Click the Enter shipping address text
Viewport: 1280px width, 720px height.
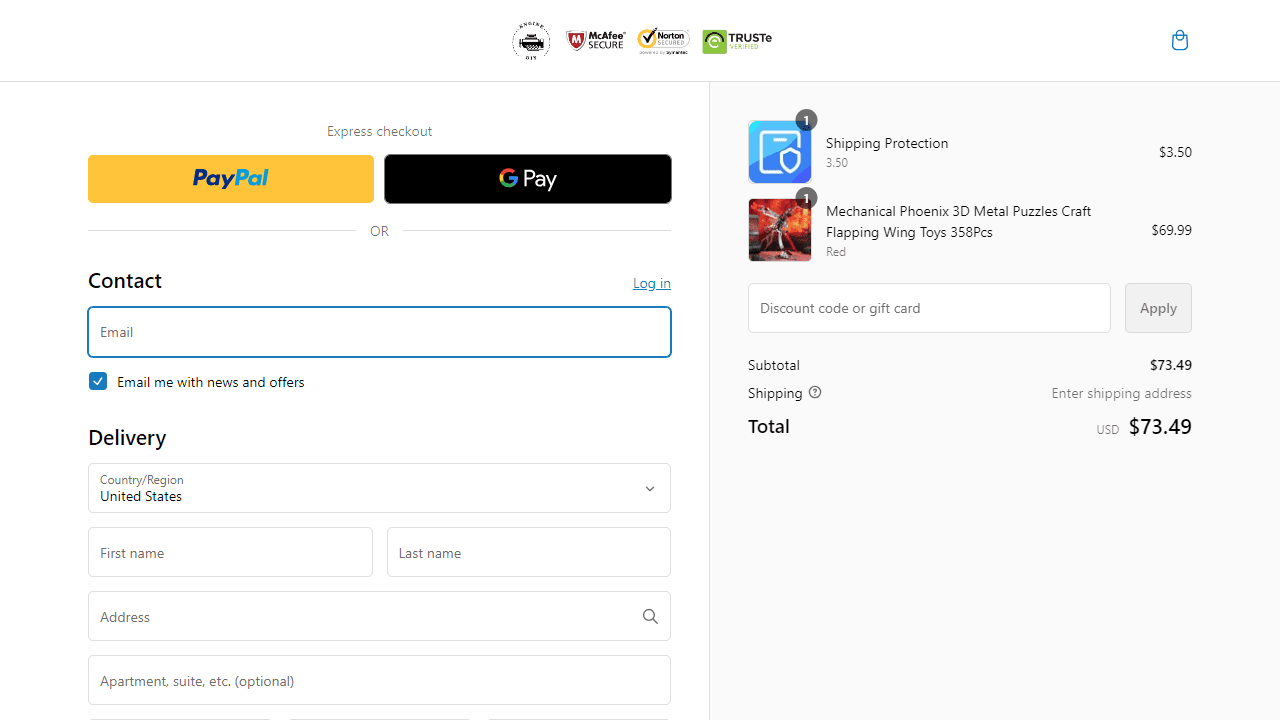(x=1121, y=393)
